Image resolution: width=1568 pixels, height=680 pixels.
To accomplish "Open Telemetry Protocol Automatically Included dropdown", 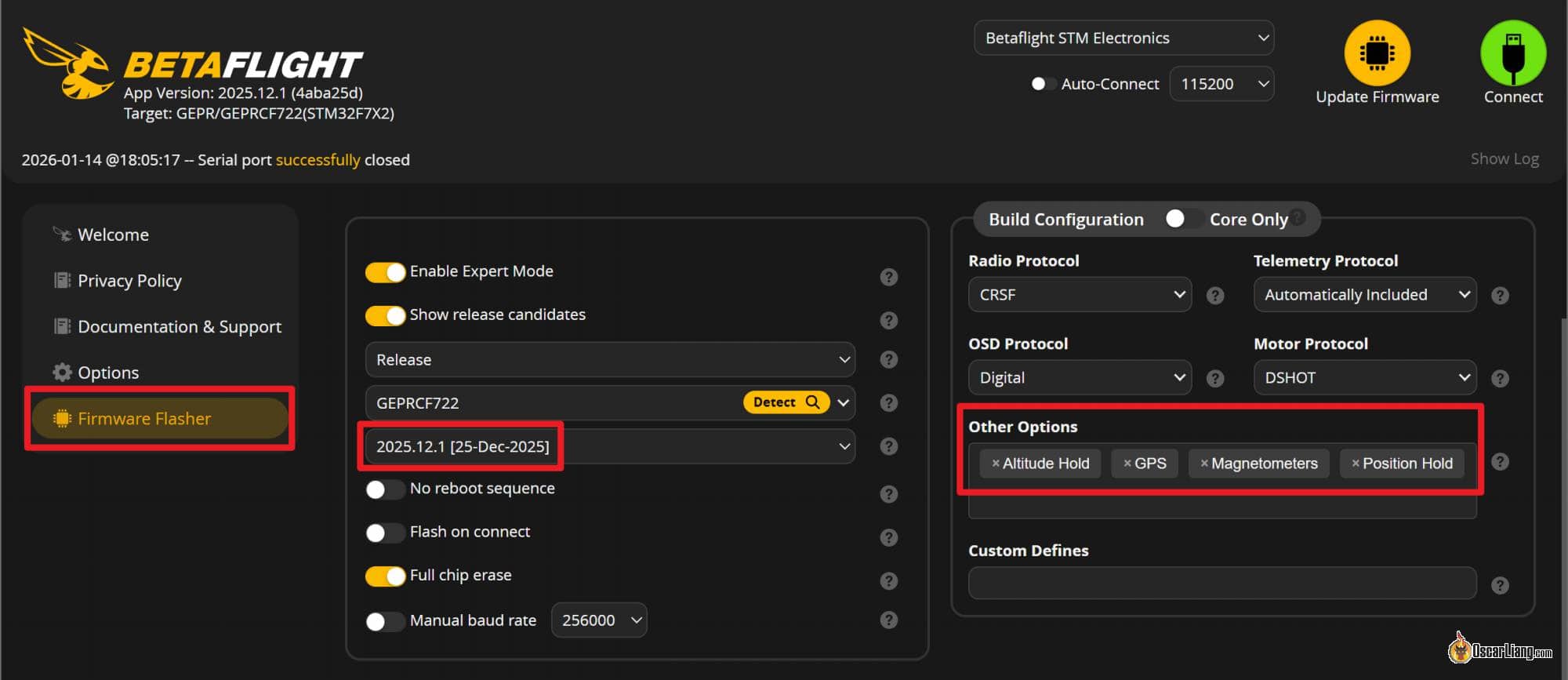I will pos(1365,295).
